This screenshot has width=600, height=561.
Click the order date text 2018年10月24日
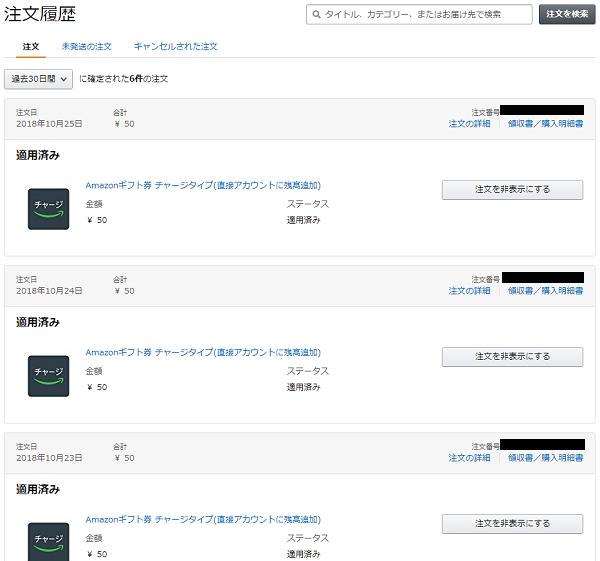(x=49, y=291)
